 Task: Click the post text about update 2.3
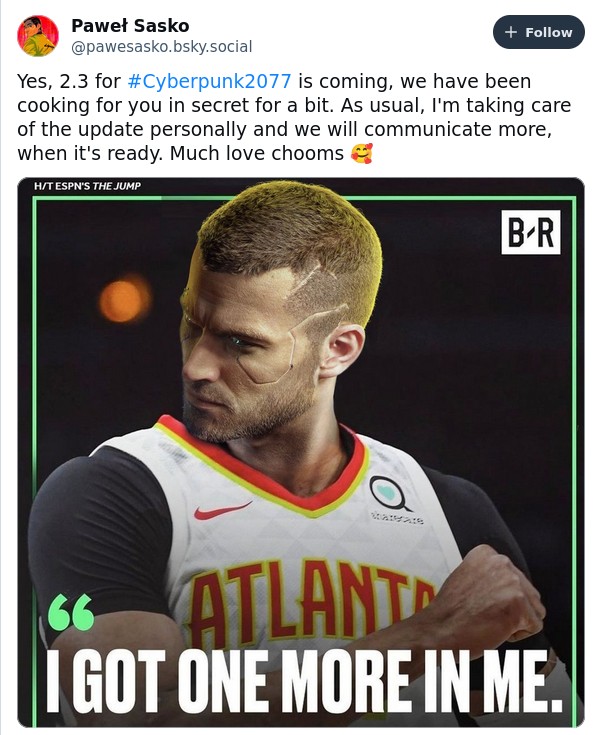294,117
